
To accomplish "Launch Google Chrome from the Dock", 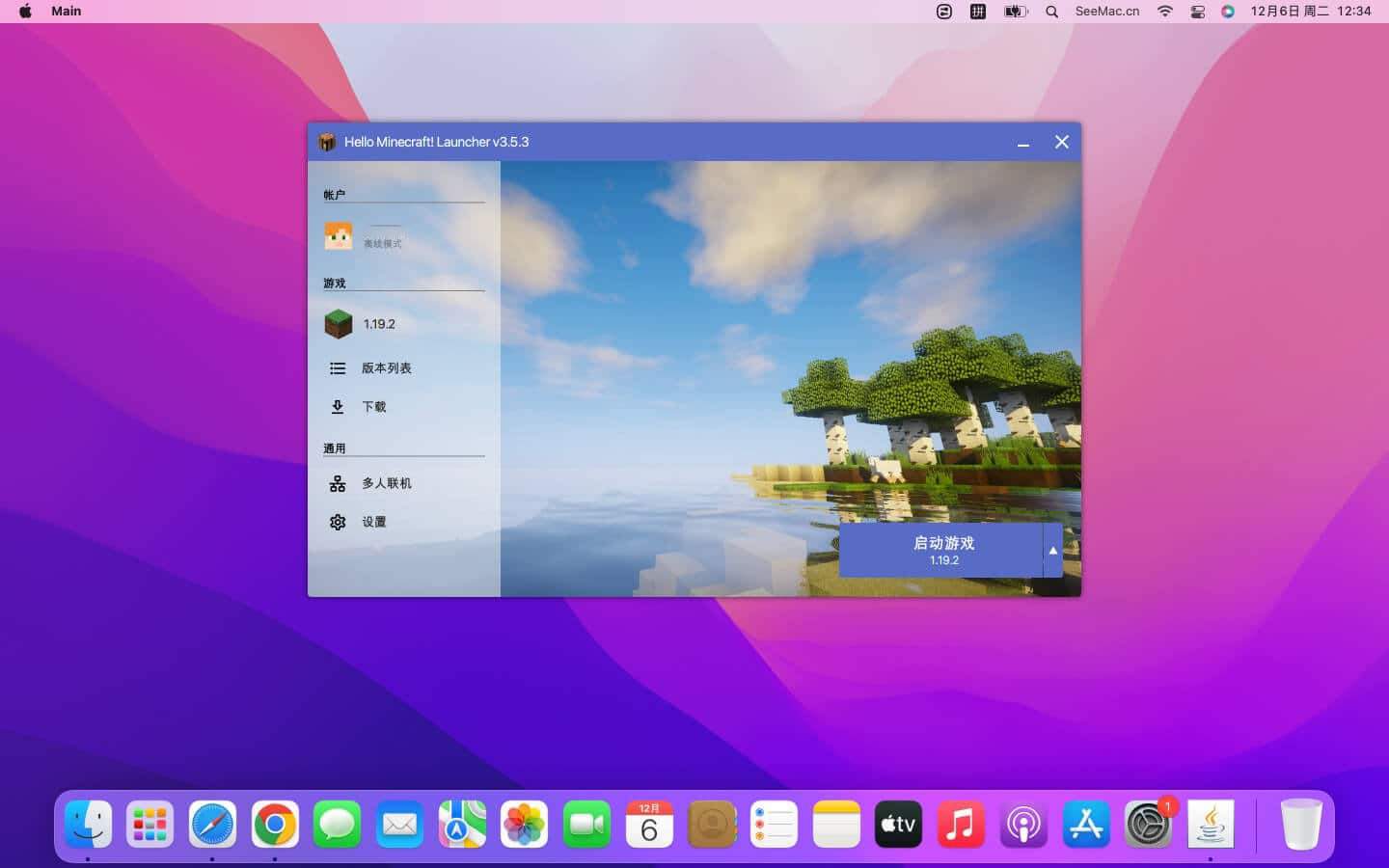I will coord(275,825).
